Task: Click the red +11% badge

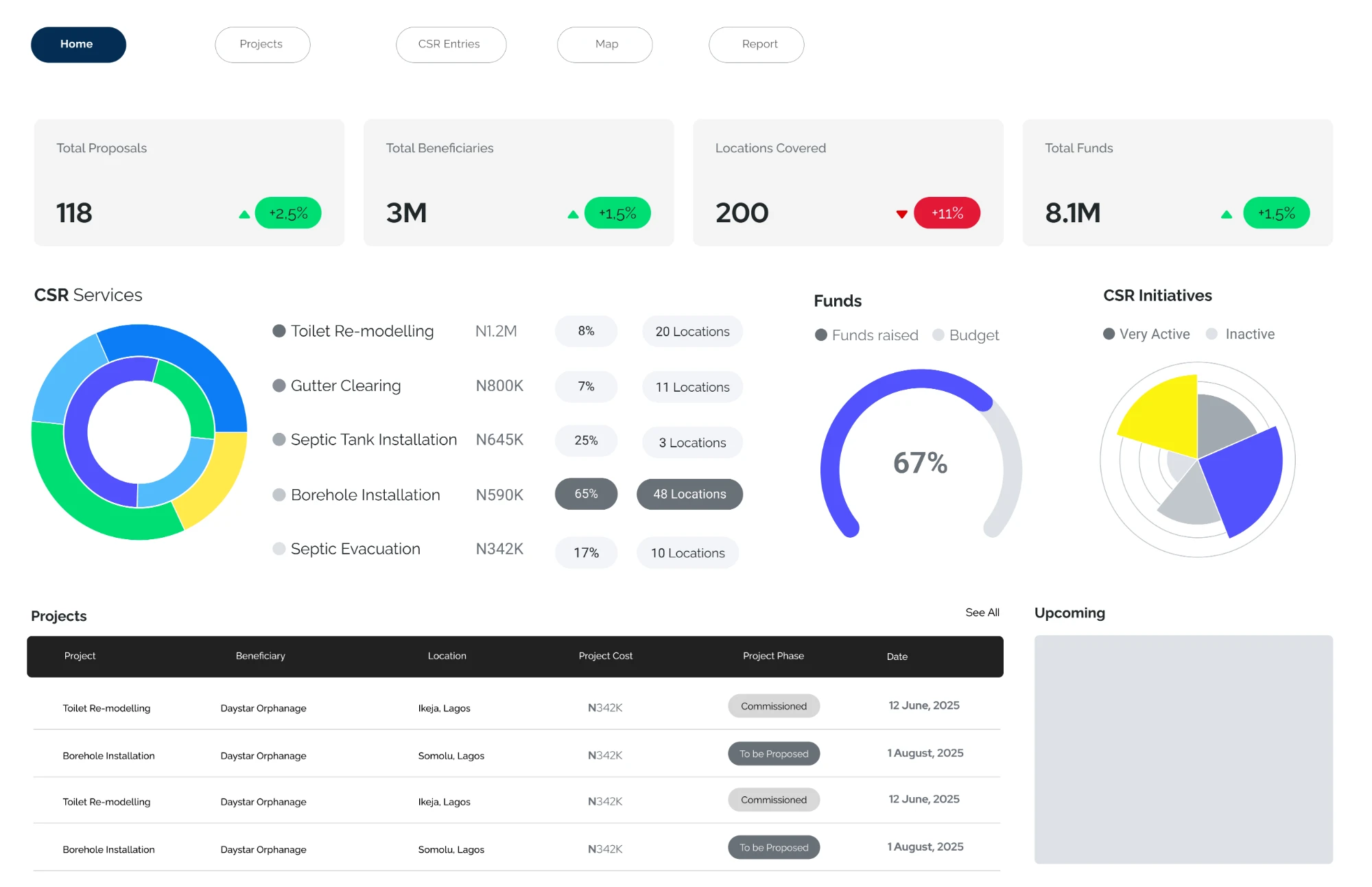Action: point(947,213)
